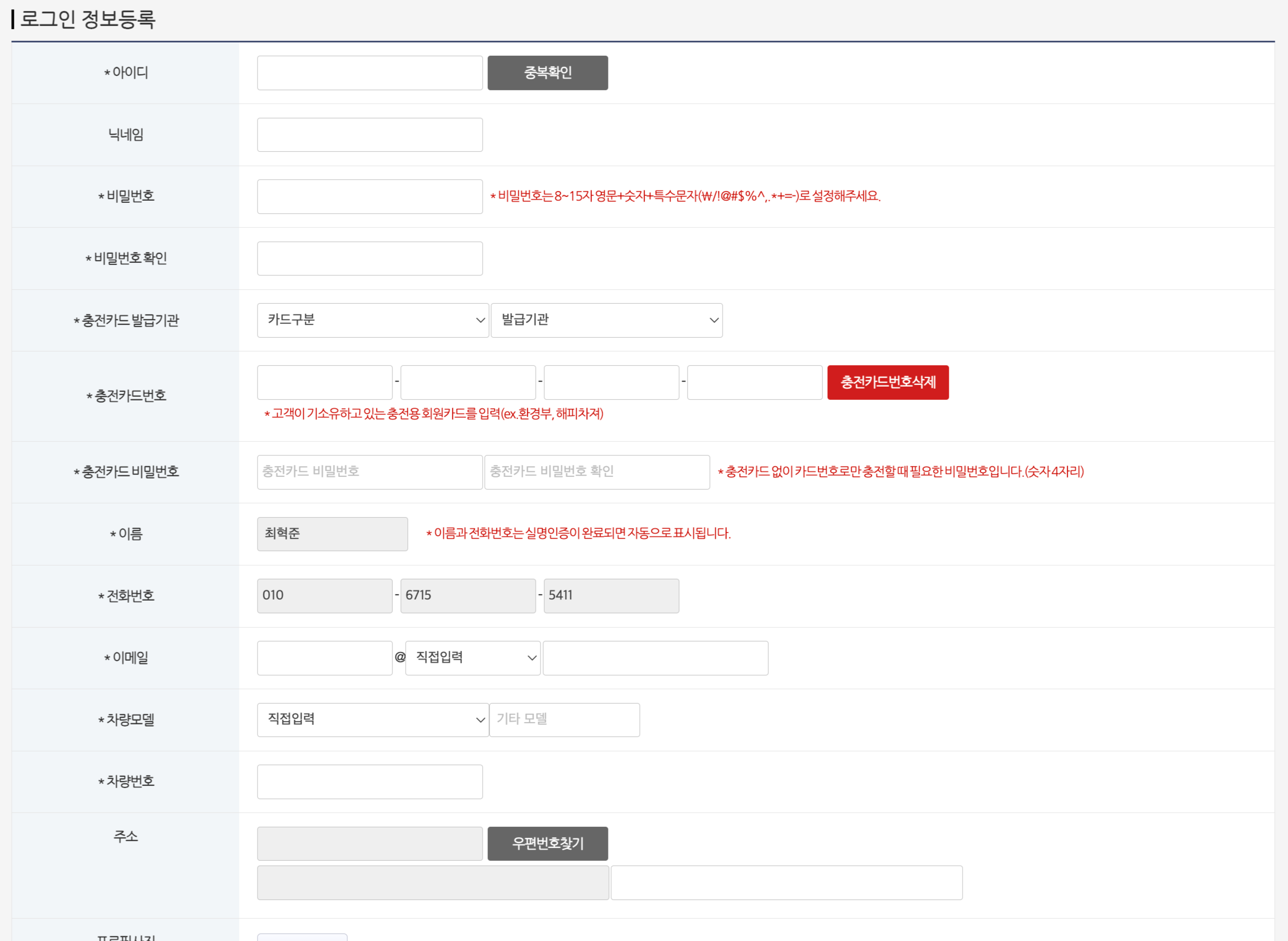Focus the 충전카드 비밀번호 placeholder field
The image size is (1288, 941).
coord(370,472)
